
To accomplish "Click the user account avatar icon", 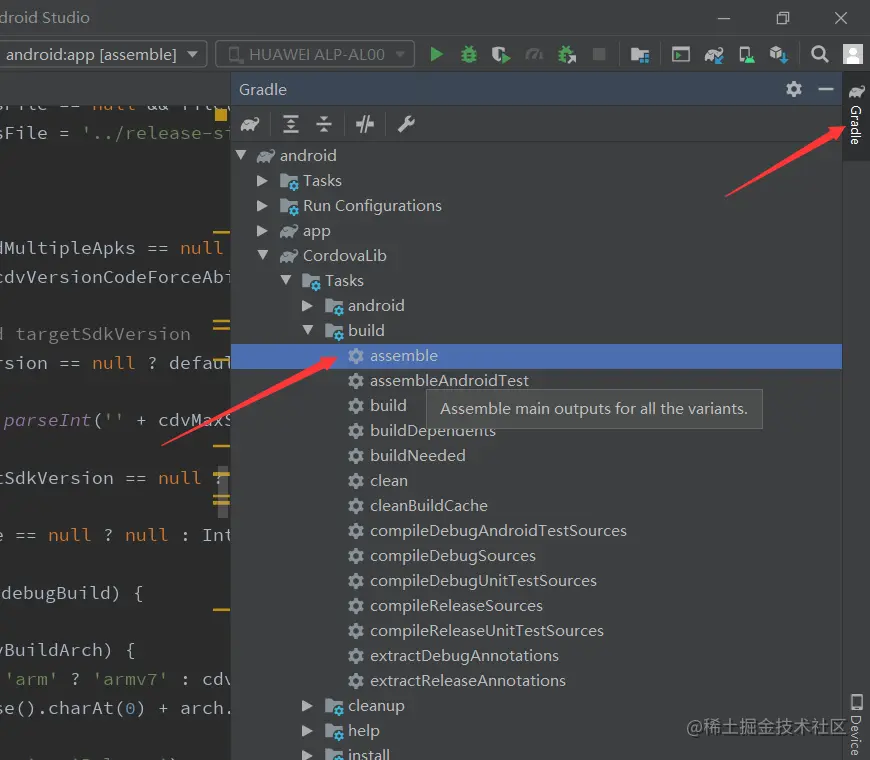I will tap(852, 54).
